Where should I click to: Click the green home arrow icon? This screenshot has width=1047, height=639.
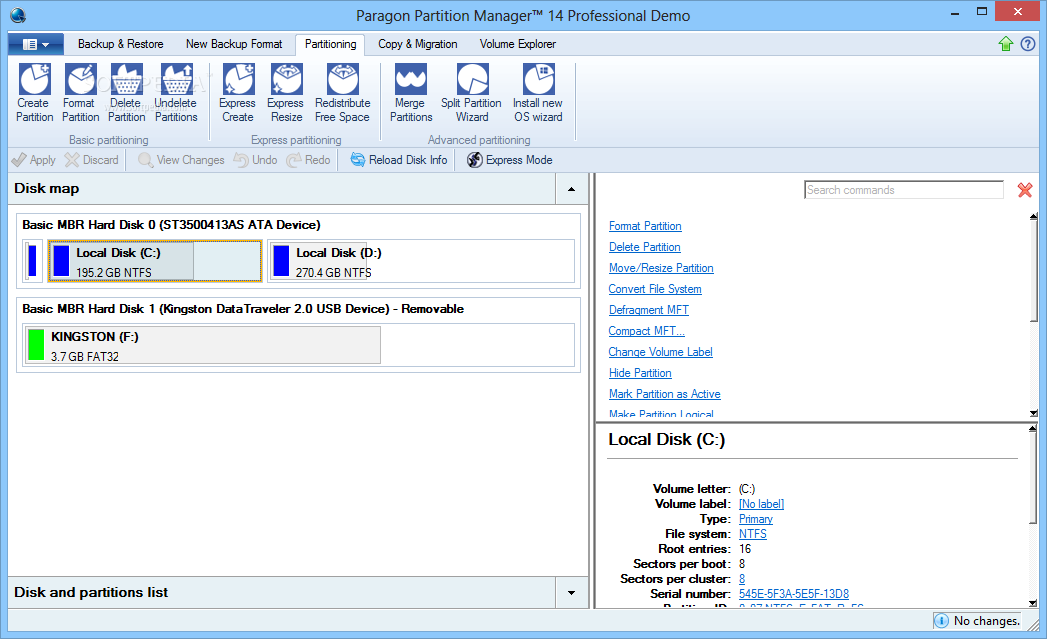tap(1006, 44)
